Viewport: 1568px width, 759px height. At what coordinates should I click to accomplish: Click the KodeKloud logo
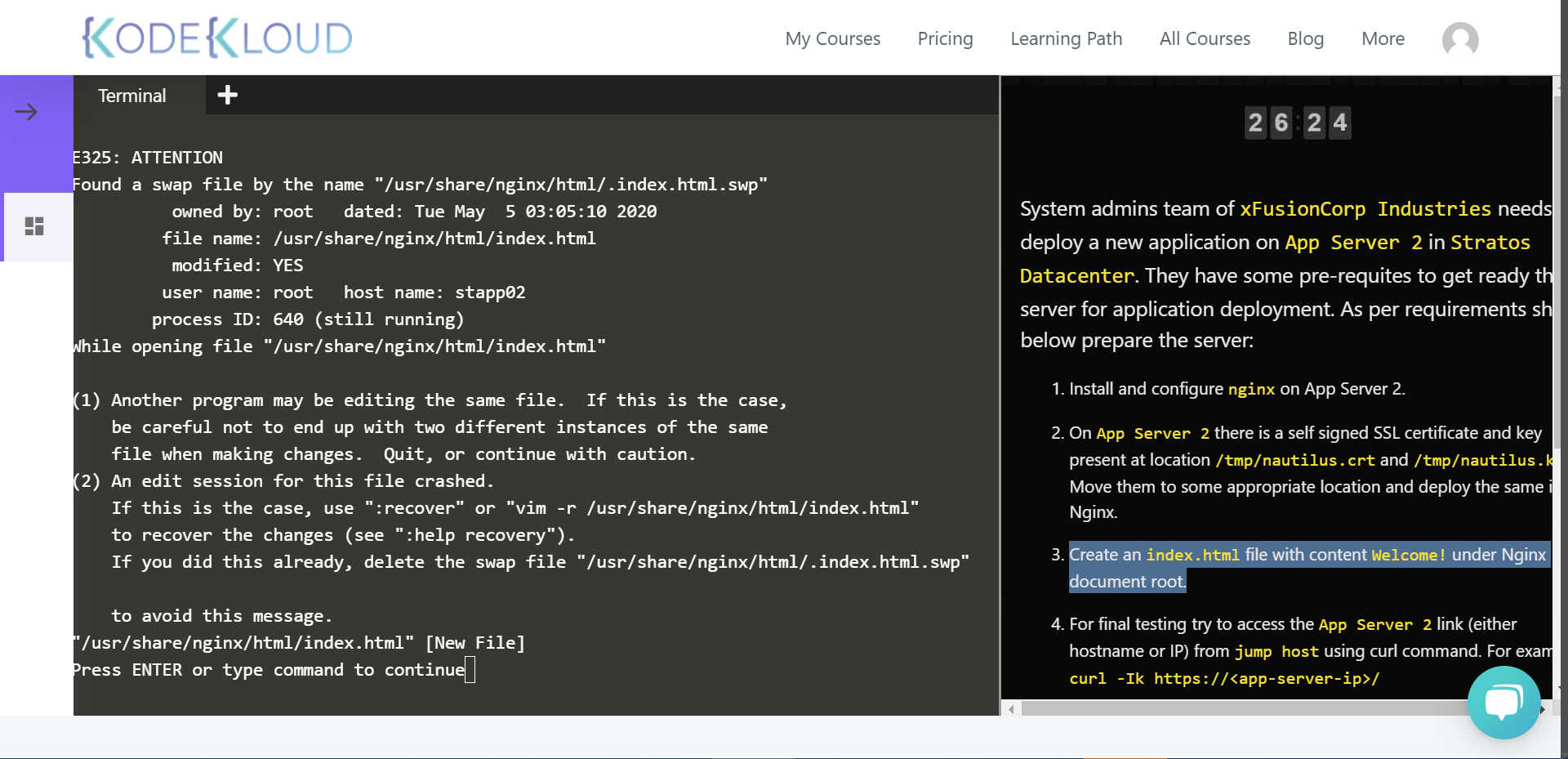tap(217, 38)
